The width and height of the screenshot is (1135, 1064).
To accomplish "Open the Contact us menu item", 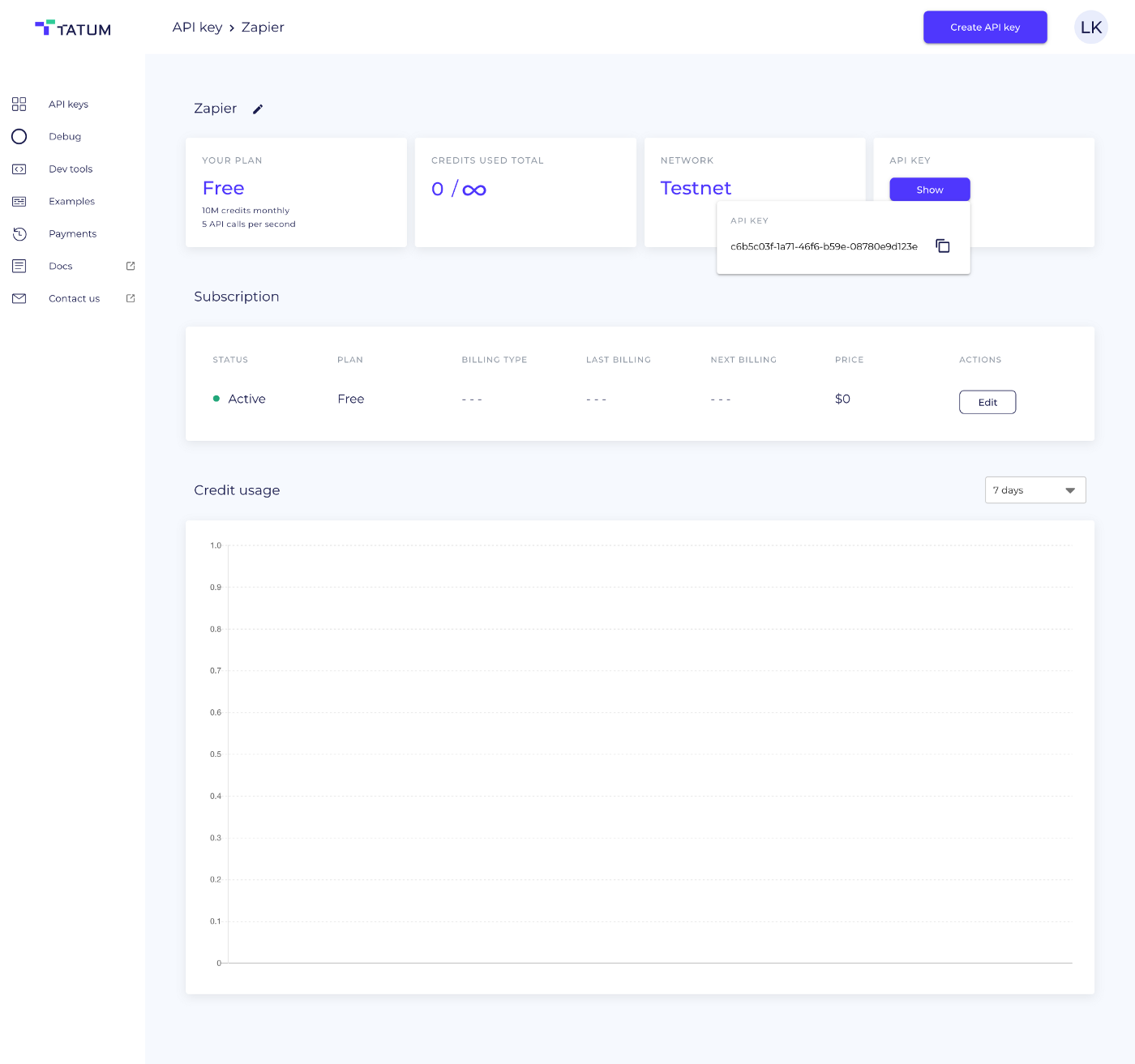I will pos(74,298).
